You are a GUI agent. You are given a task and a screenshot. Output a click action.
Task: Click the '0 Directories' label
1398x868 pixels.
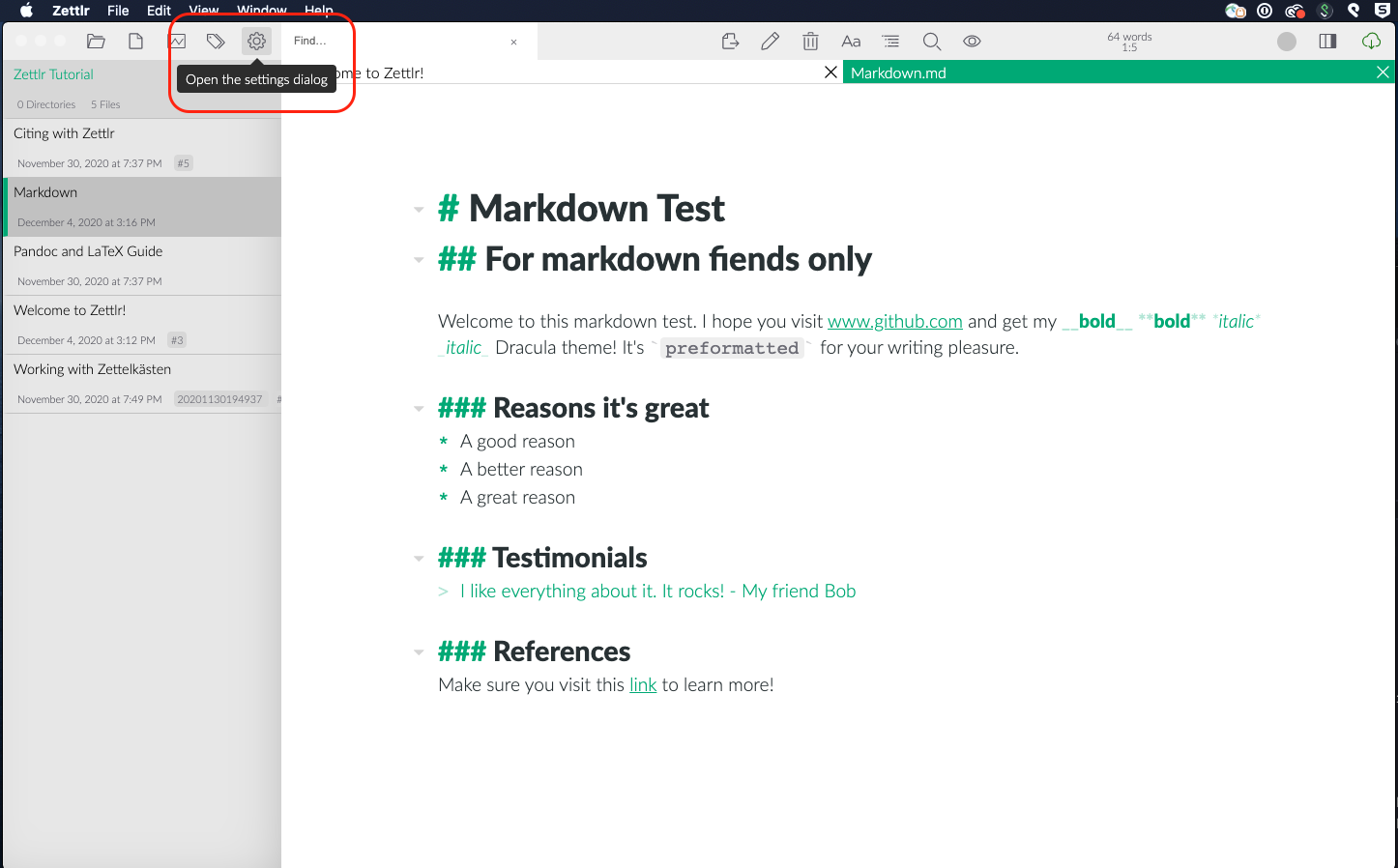[46, 104]
